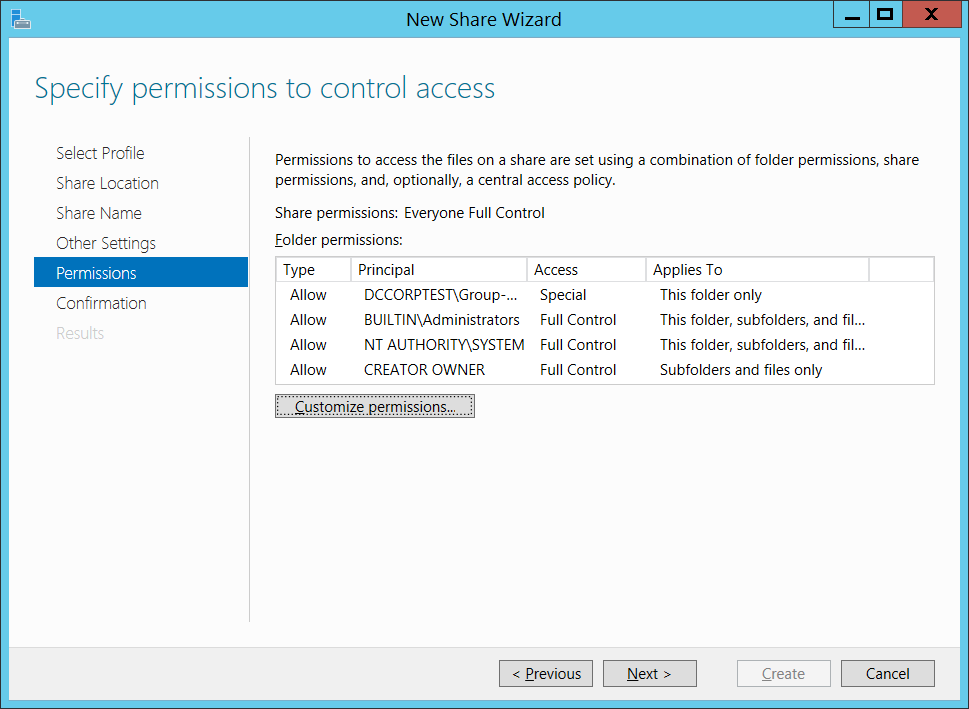Image resolution: width=969 pixels, height=709 pixels.
Task: Open the Customize permissions dialog
Action: click(x=374, y=406)
